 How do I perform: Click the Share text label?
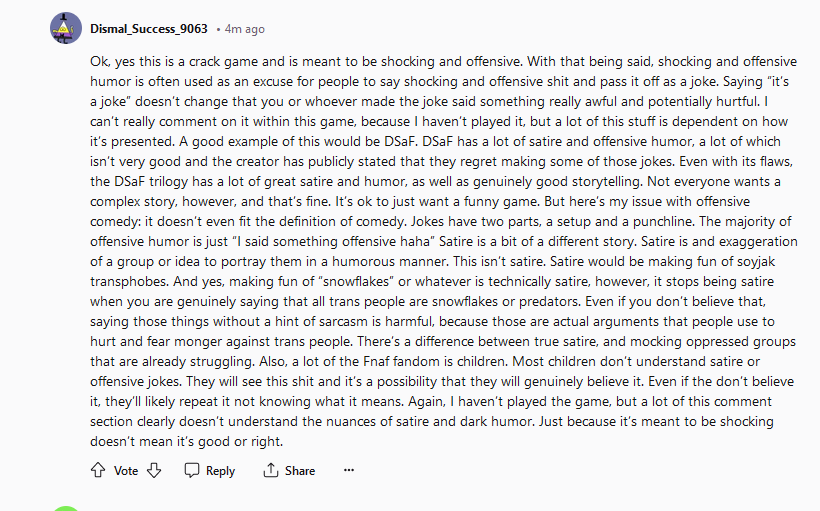[x=300, y=471]
